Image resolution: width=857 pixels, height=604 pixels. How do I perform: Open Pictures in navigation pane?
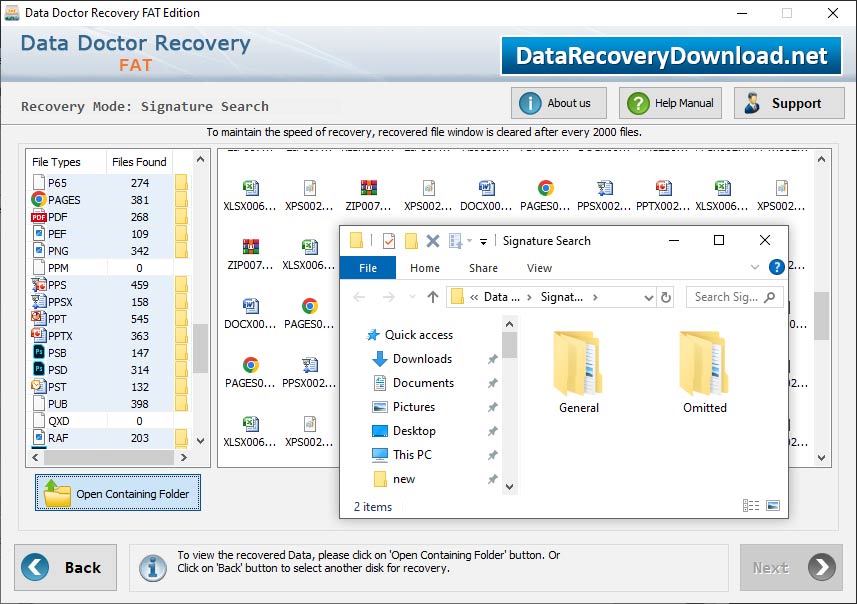click(x=404, y=407)
